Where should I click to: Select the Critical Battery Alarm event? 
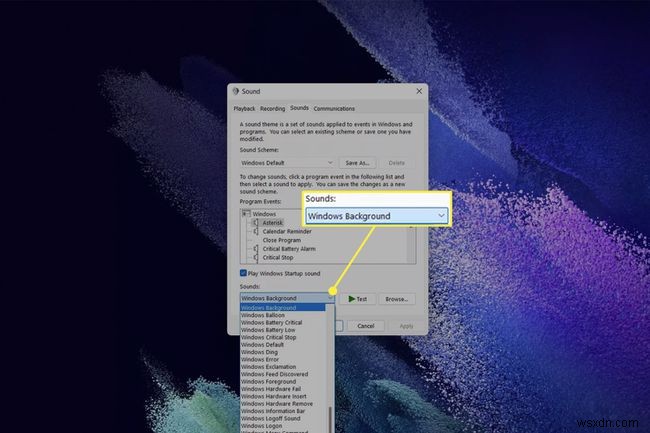pyautogui.click(x=289, y=249)
